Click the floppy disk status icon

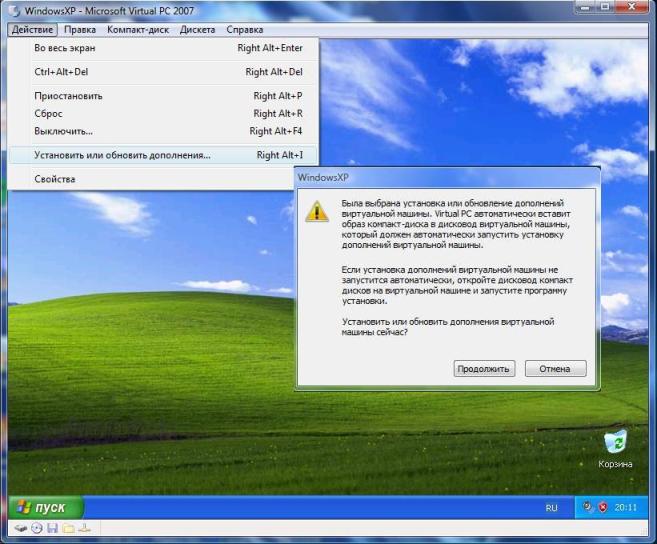pos(52,528)
